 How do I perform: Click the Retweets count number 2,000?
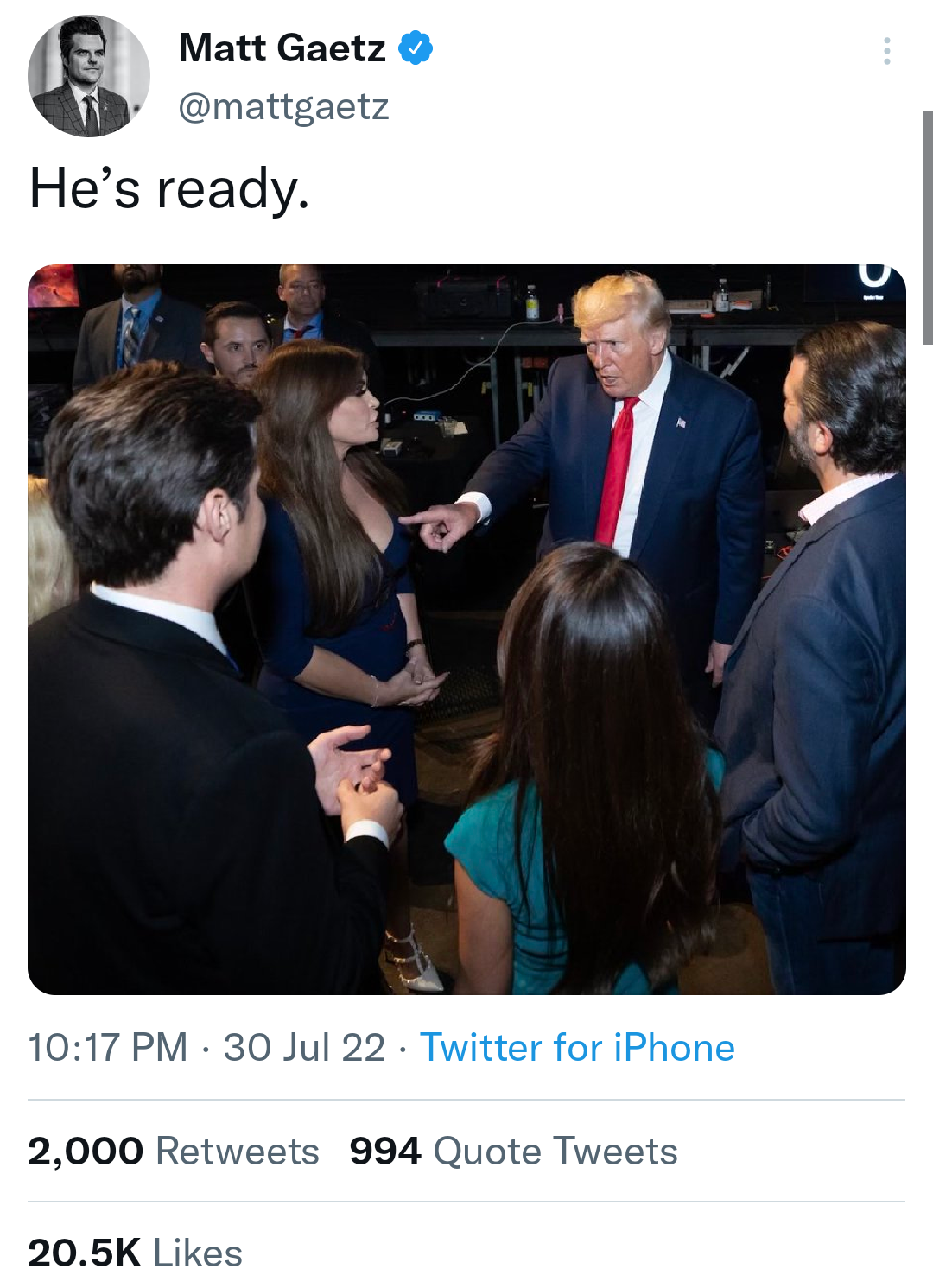click(x=86, y=1151)
